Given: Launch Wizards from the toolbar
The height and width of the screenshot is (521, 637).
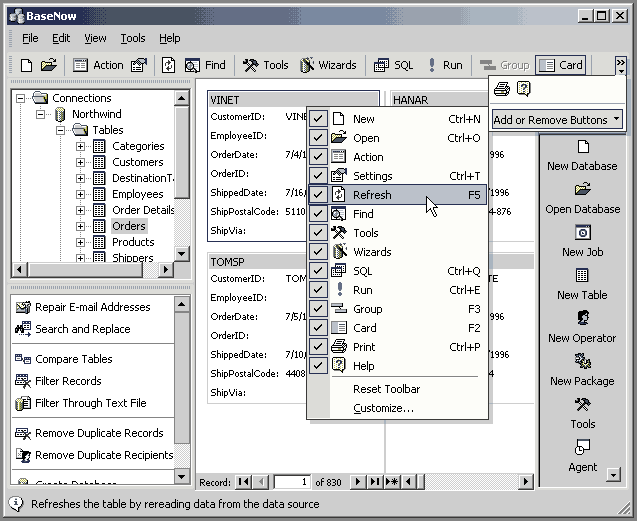Looking at the screenshot, I should point(328,65).
